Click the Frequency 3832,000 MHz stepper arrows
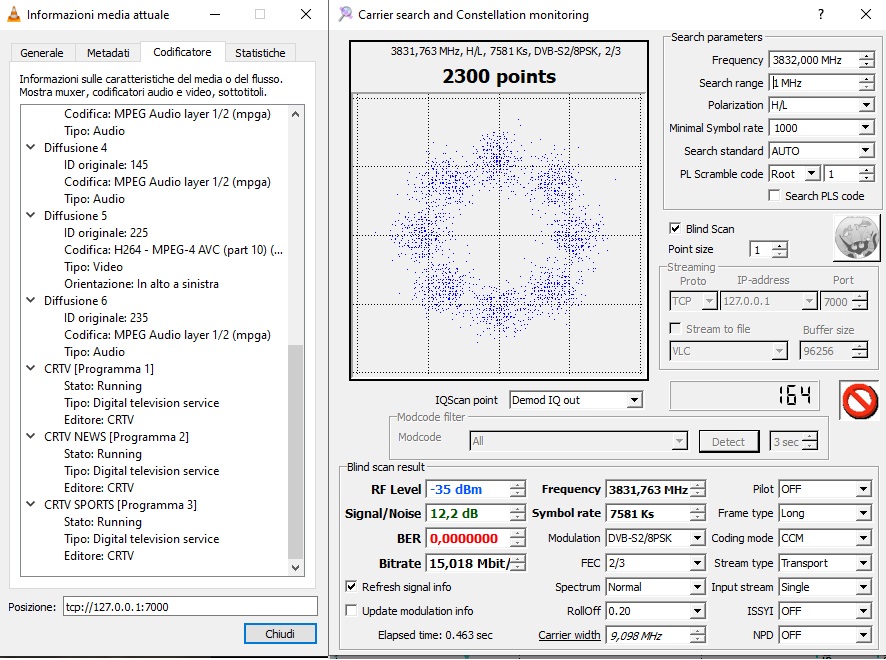Screen dimensions: 886x660 click(866, 60)
